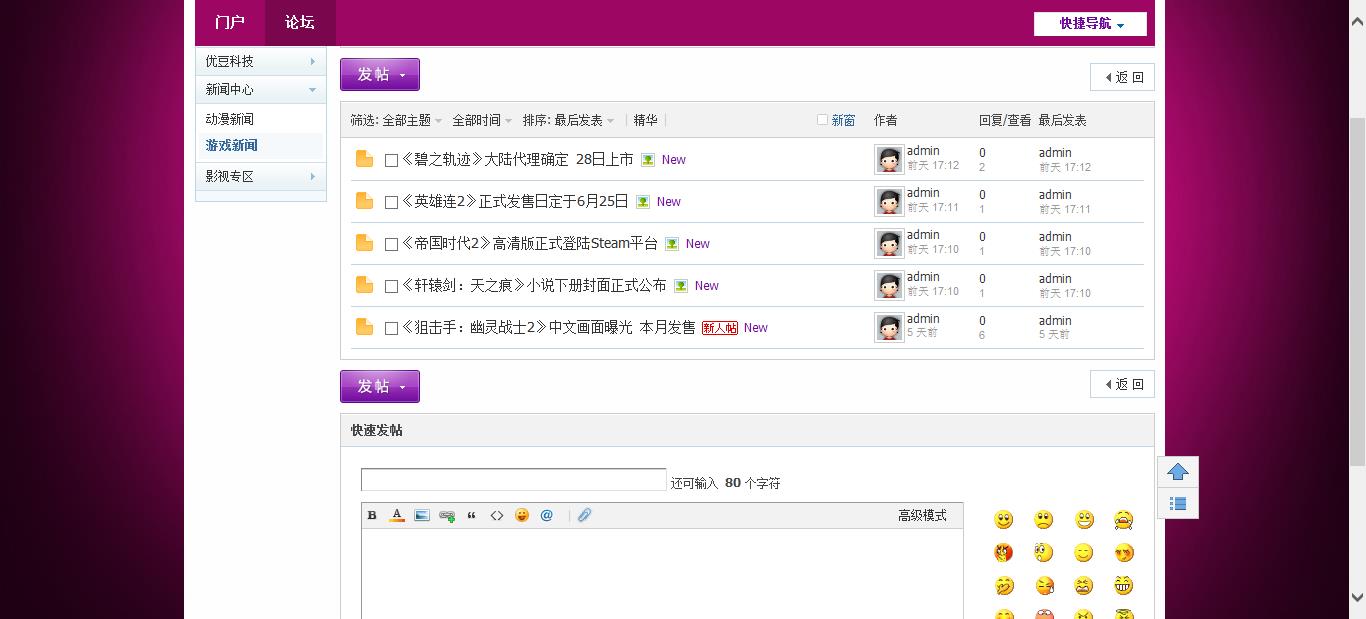Click the 发帖 button above the thread list
The width and height of the screenshot is (1366, 619).
point(380,75)
